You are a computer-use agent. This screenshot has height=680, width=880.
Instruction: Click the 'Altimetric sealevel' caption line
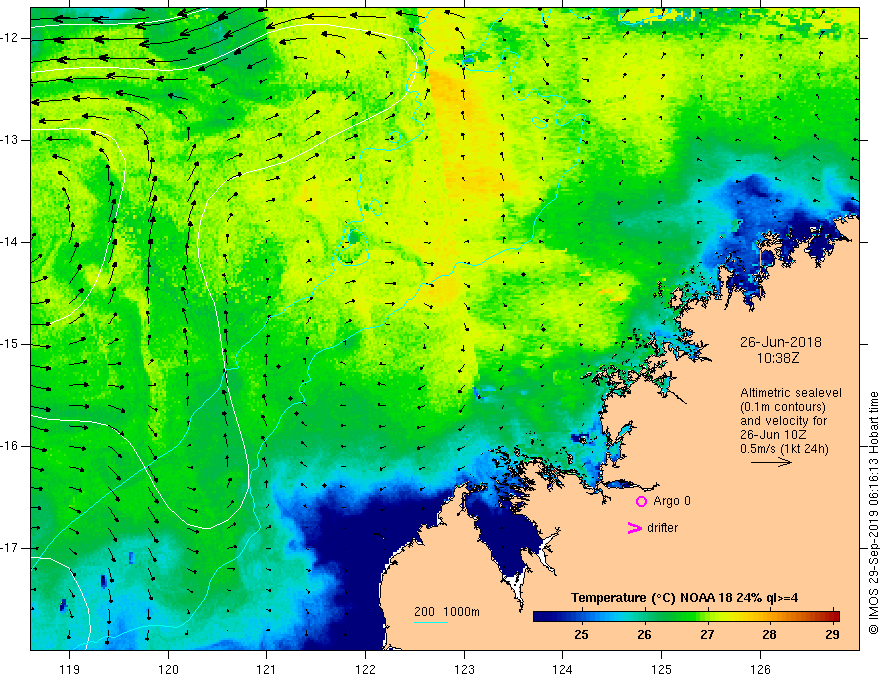pyautogui.click(x=790, y=393)
